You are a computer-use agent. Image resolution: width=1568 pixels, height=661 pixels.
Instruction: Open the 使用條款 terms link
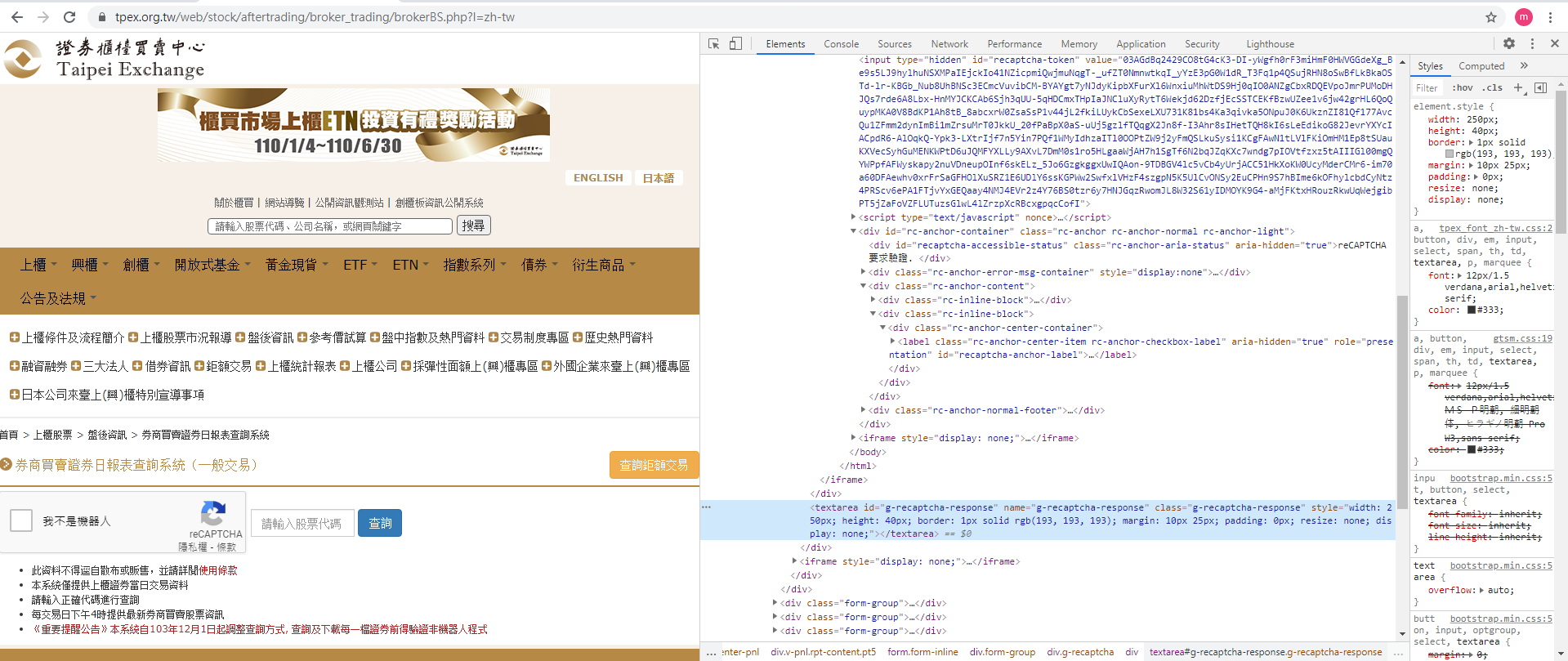(218, 570)
